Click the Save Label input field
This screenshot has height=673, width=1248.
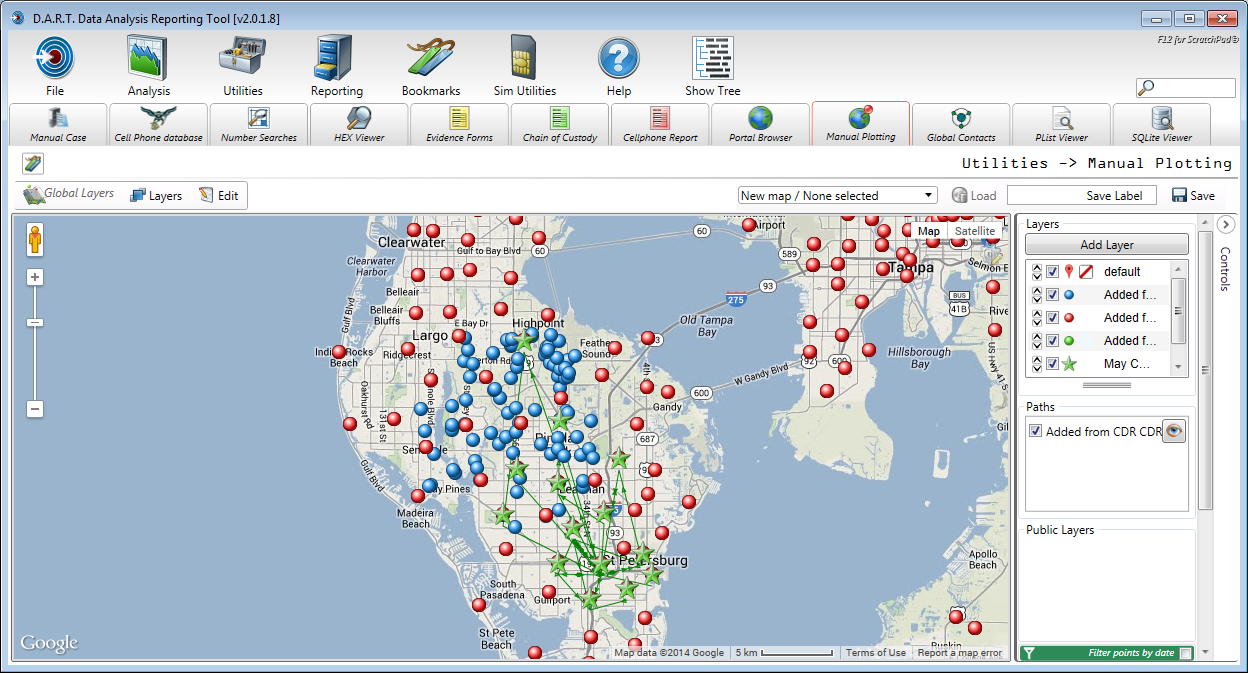1082,195
